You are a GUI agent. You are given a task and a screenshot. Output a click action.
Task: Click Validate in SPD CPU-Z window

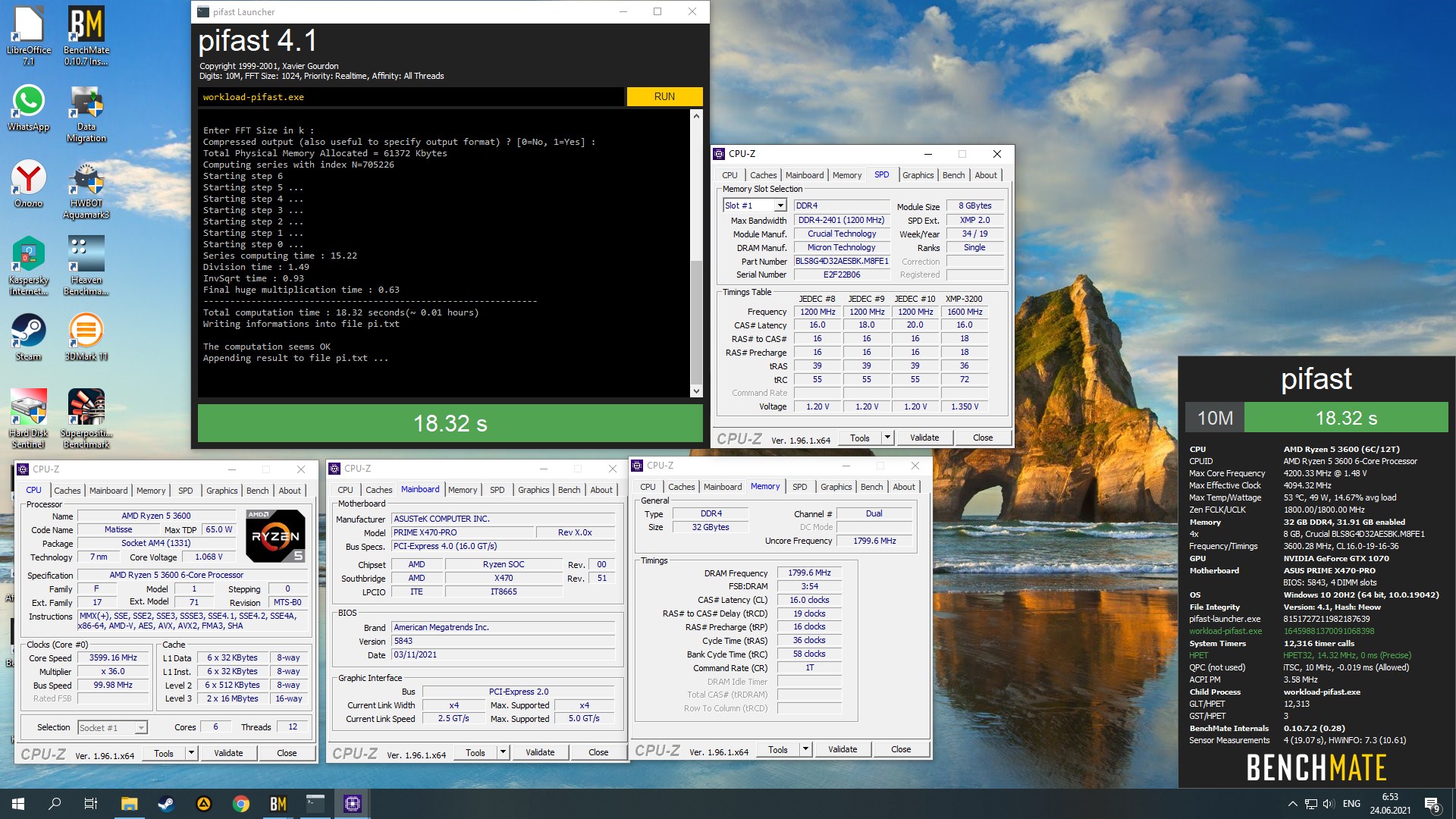coord(924,438)
